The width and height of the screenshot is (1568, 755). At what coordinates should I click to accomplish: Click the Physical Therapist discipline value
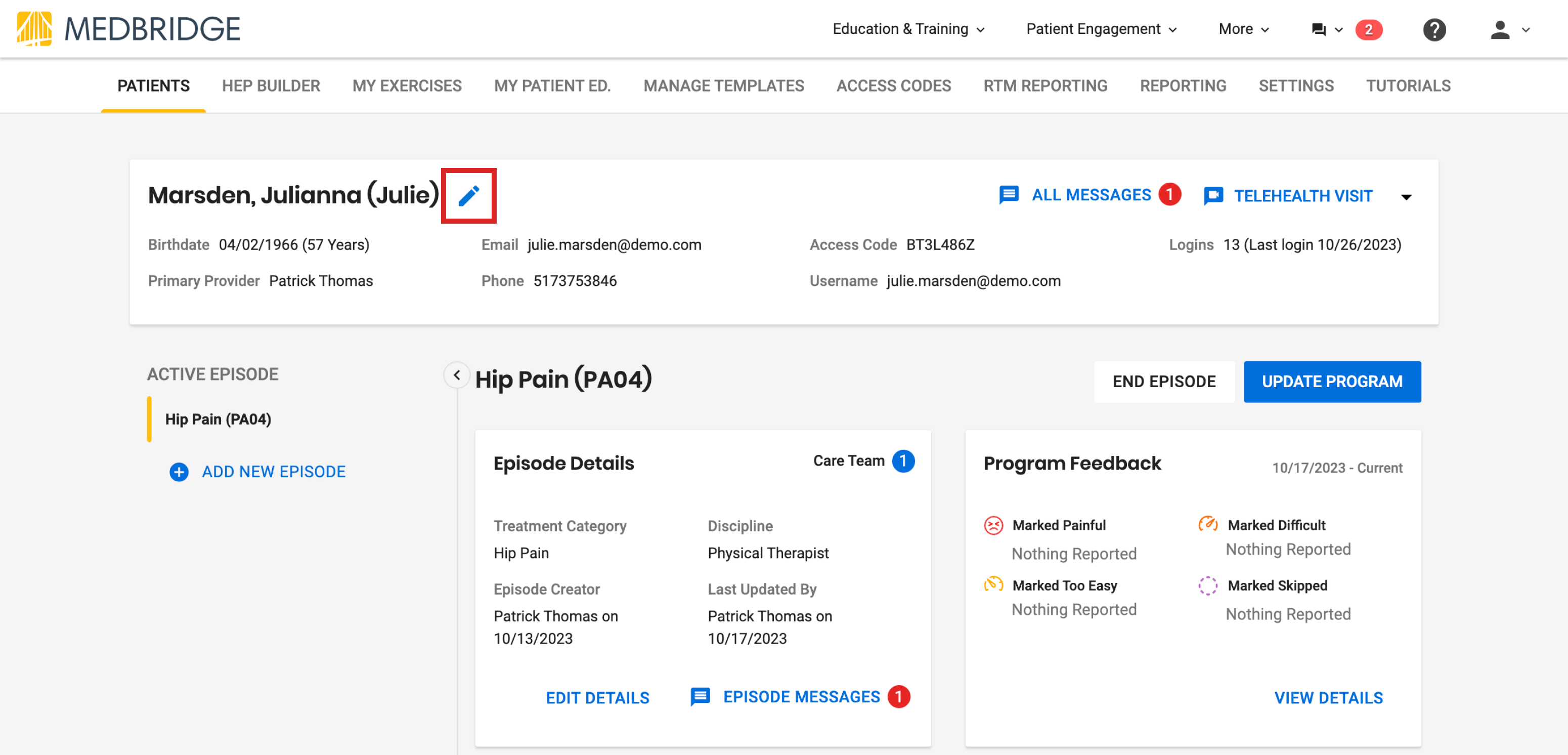(x=768, y=554)
